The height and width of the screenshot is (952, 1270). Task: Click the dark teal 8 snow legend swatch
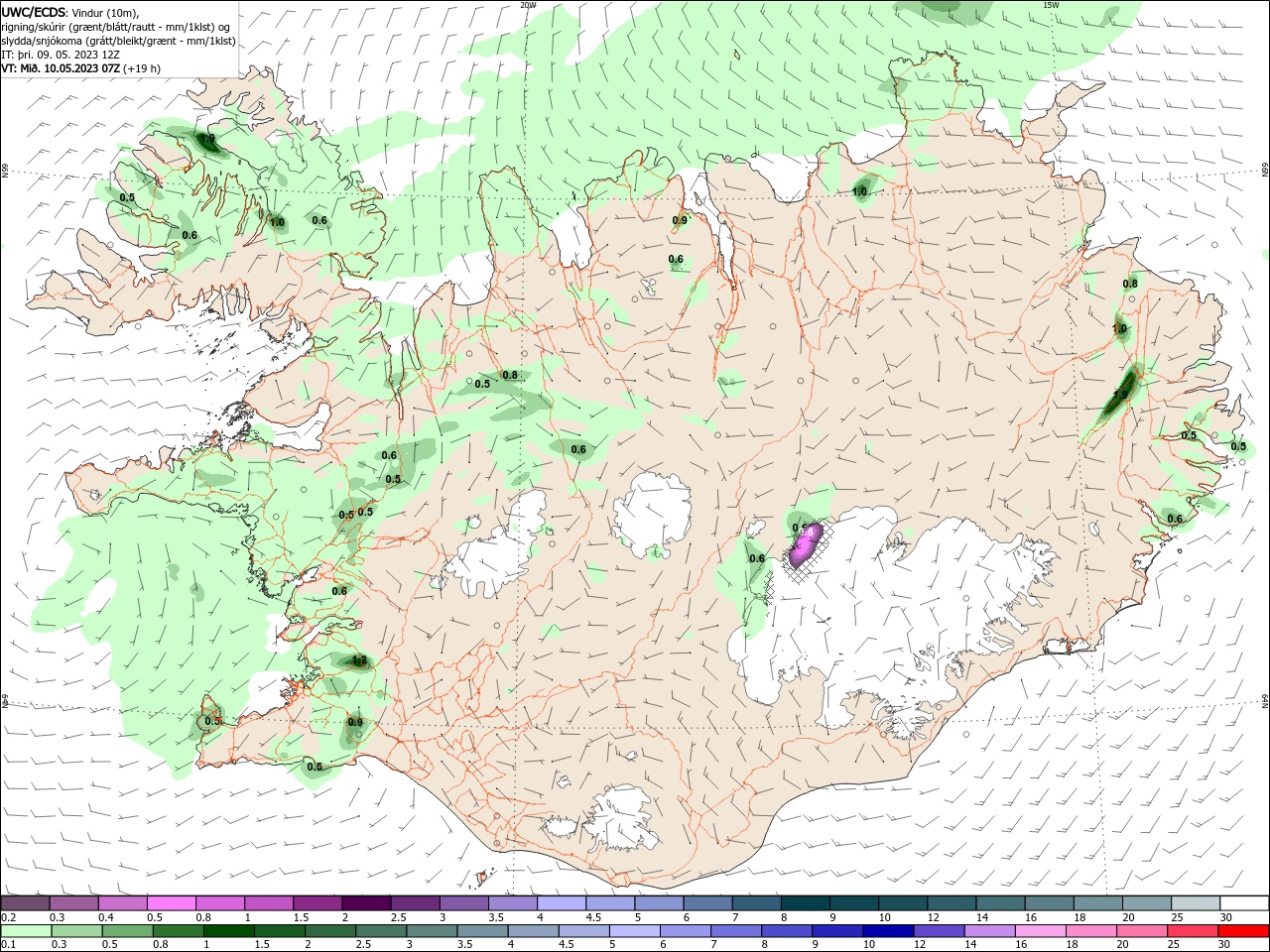[x=805, y=902]
